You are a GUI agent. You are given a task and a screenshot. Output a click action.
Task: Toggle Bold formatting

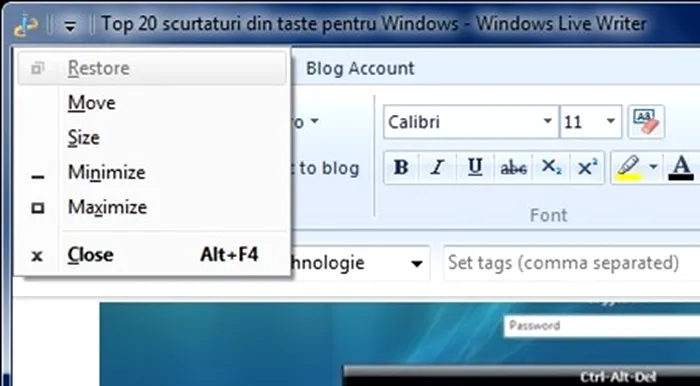pyautogui.click(x=401, y=167)
